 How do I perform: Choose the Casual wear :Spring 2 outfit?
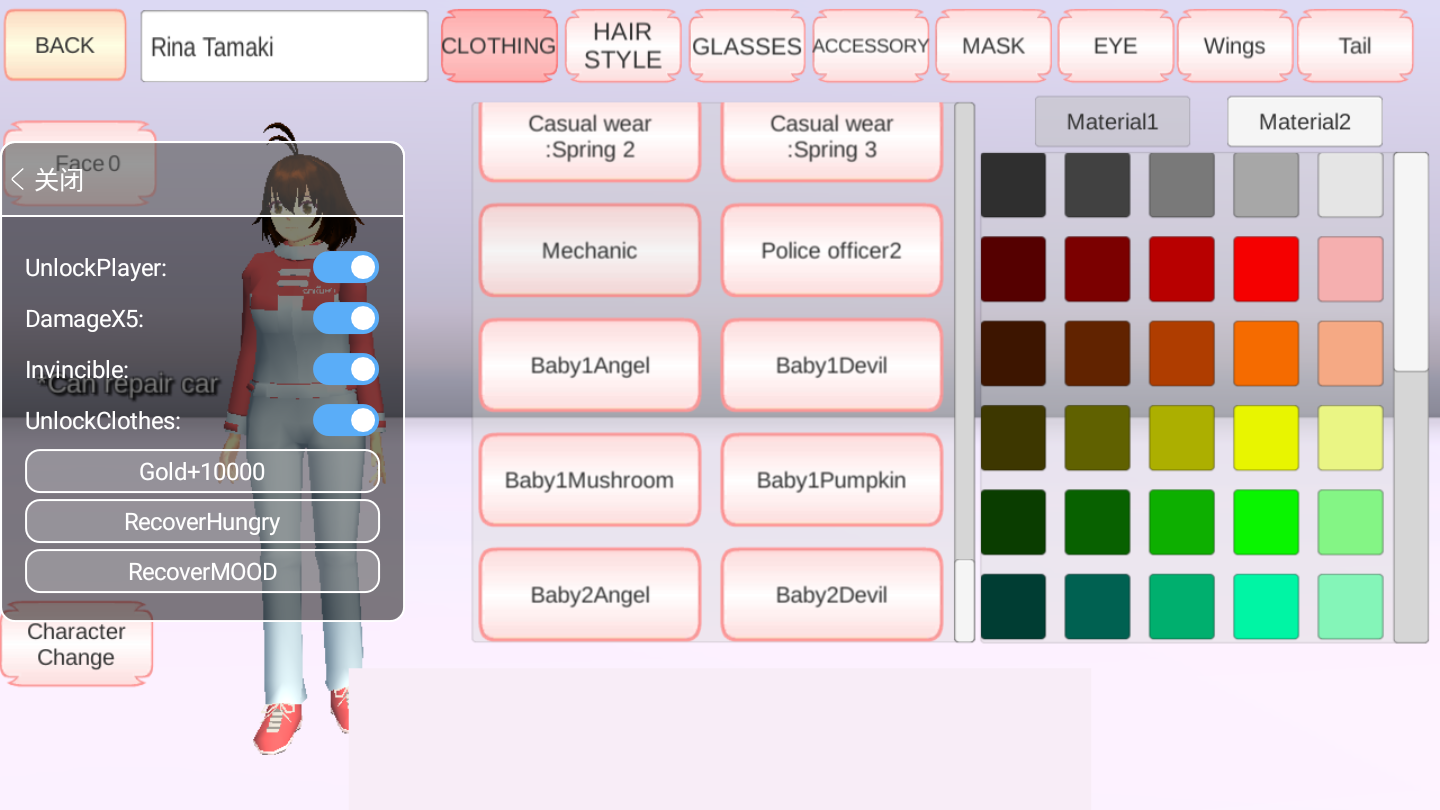coord(590,140)
